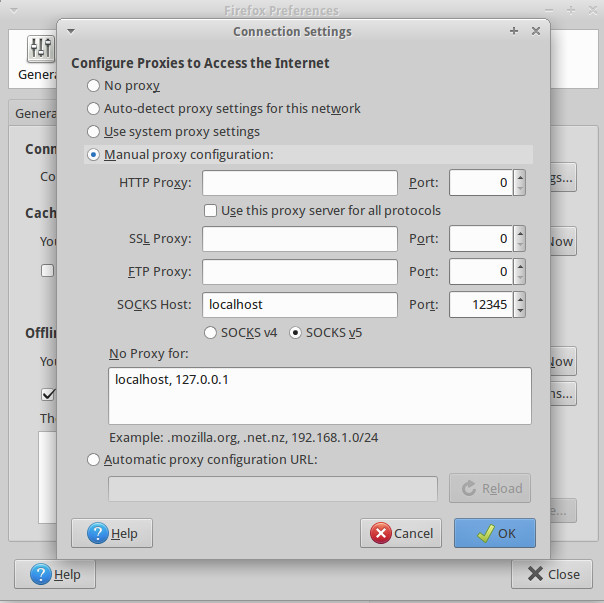
Task: Click into the HTTP Proxy host field
Action: (300, 183)
